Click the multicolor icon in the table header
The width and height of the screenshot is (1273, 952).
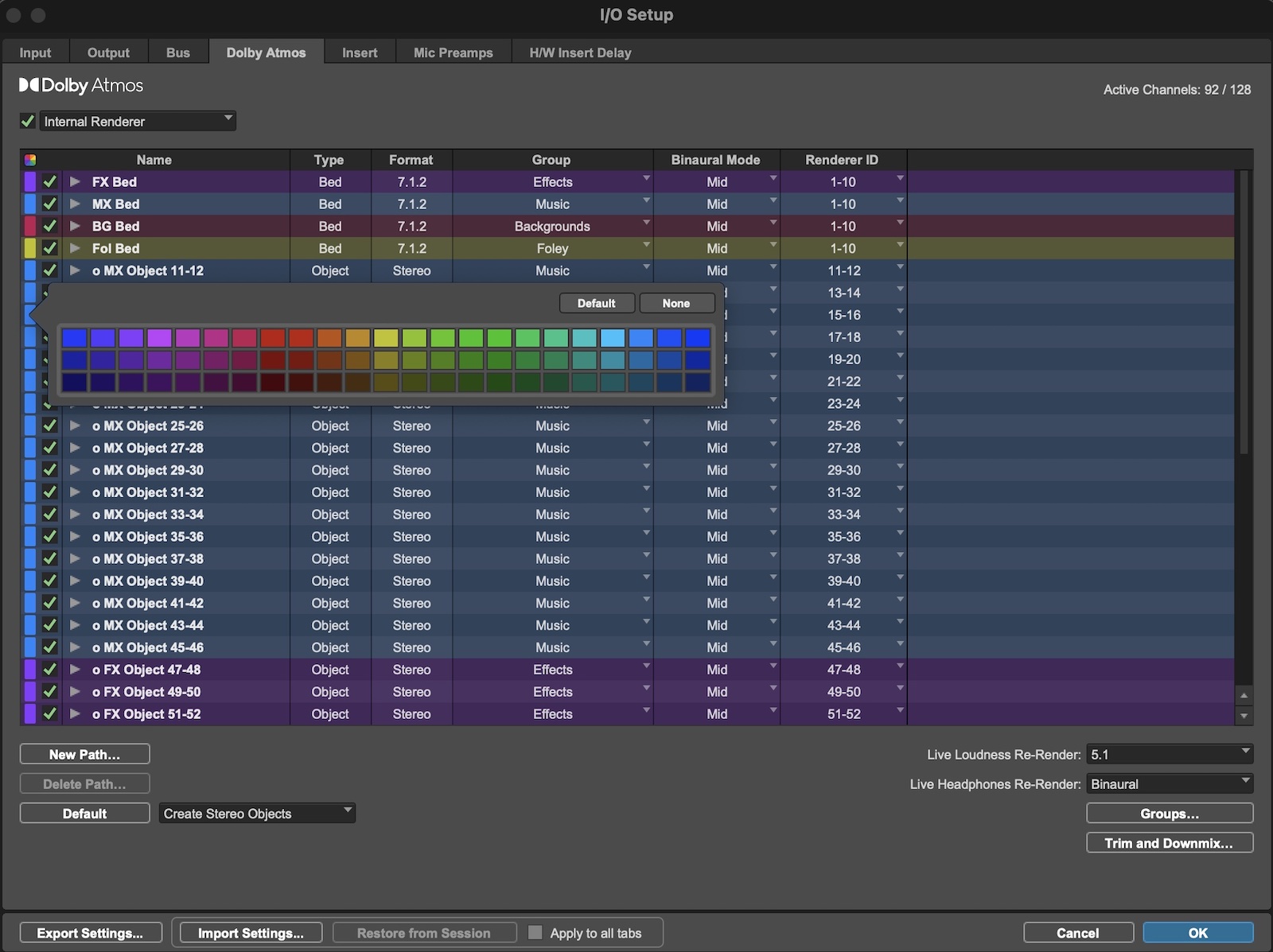(29, 159)
